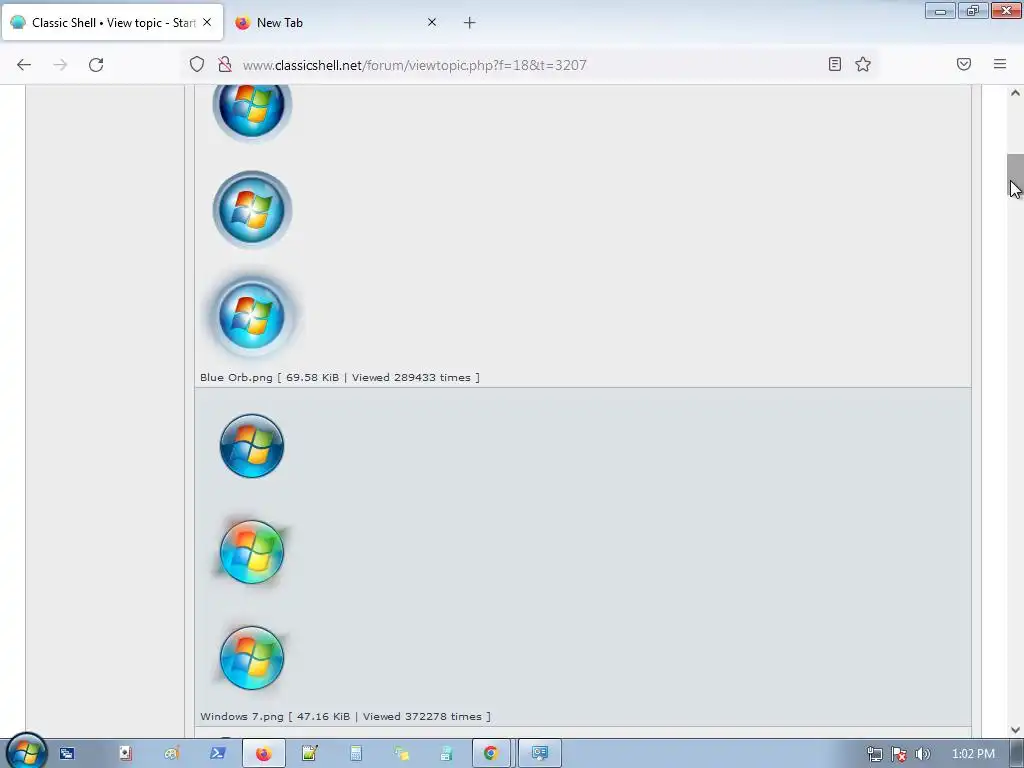Open the tracking protection shield icon
Viewport: 1024px width, 768px height.
197,64
